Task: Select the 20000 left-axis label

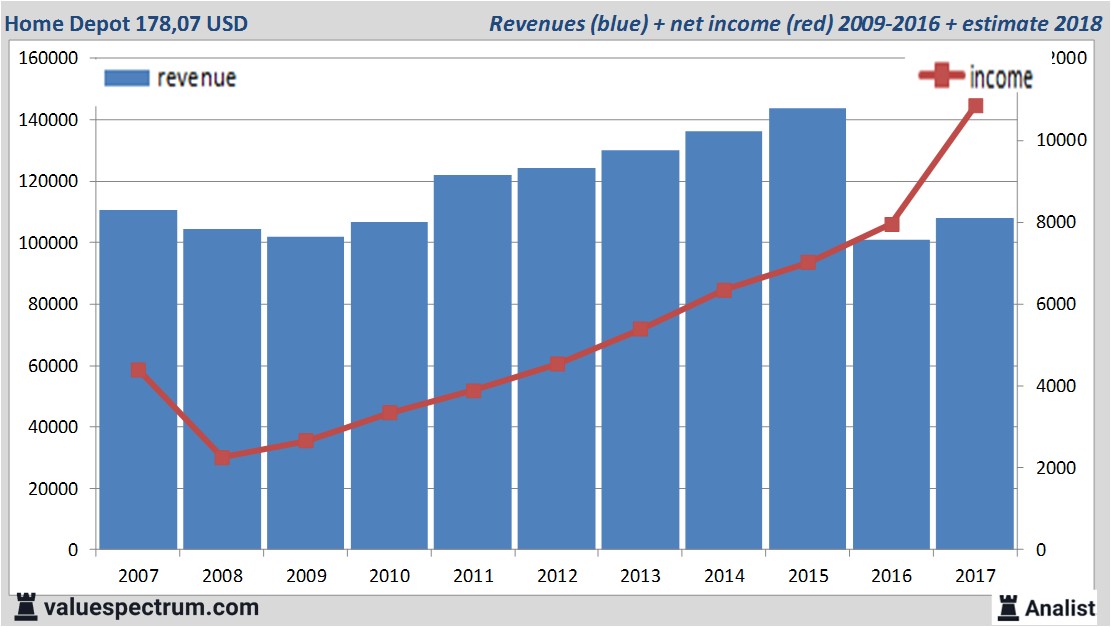Action: [53, 489]
